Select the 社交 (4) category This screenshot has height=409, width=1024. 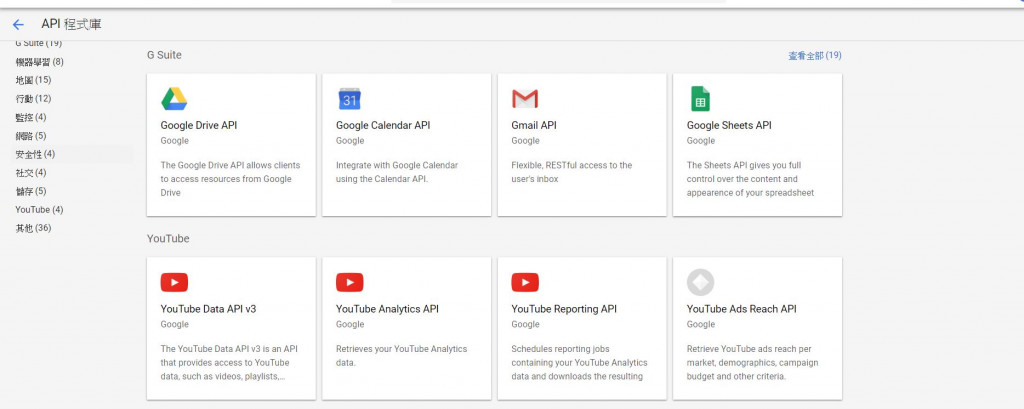click(31, 173)
